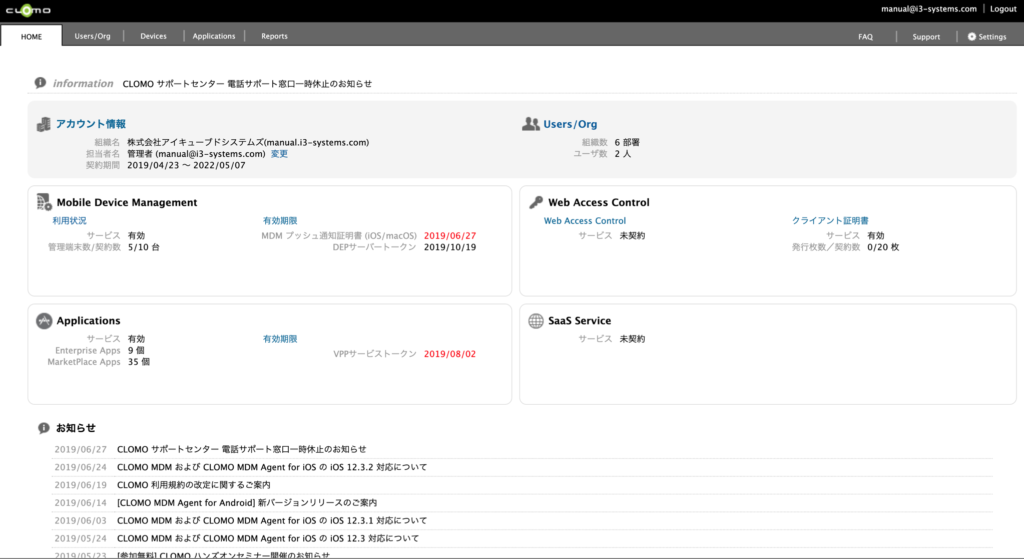Open the アカウント情報 link
The image size is (1024, 559).
click(91, 123)
